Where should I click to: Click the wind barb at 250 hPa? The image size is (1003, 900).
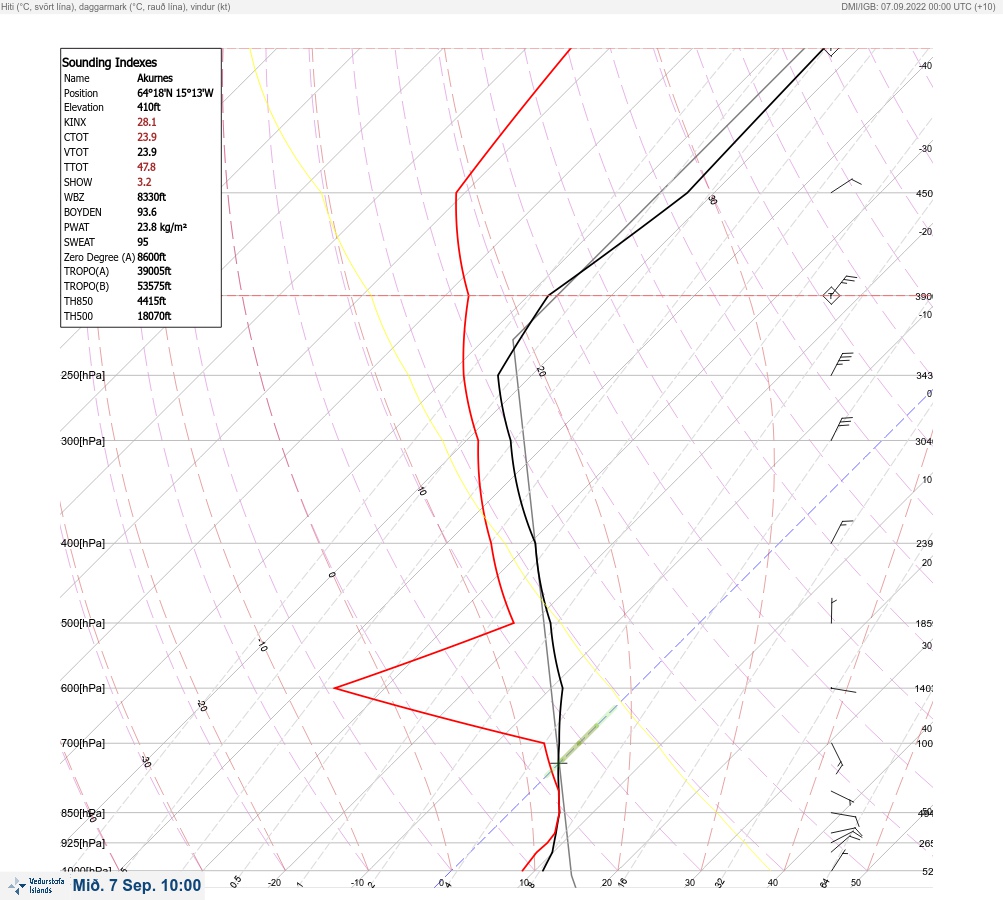pos(842,364)
